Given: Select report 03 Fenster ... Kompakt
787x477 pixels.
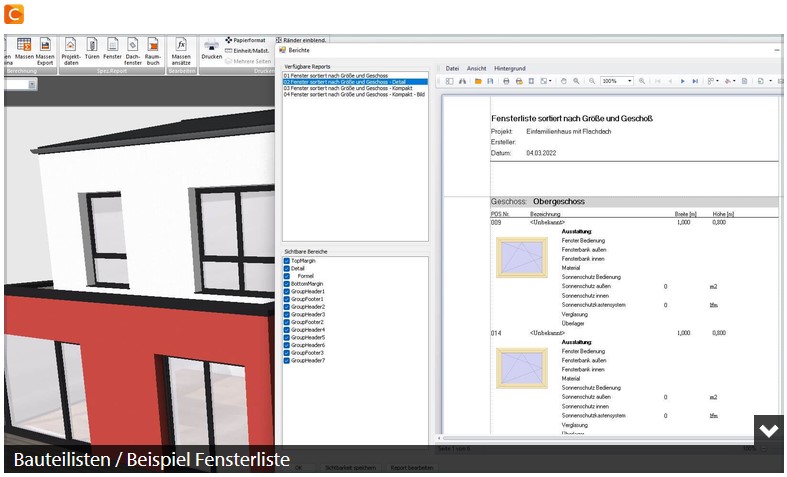Looking at the screenshot, I should point(355,88).
